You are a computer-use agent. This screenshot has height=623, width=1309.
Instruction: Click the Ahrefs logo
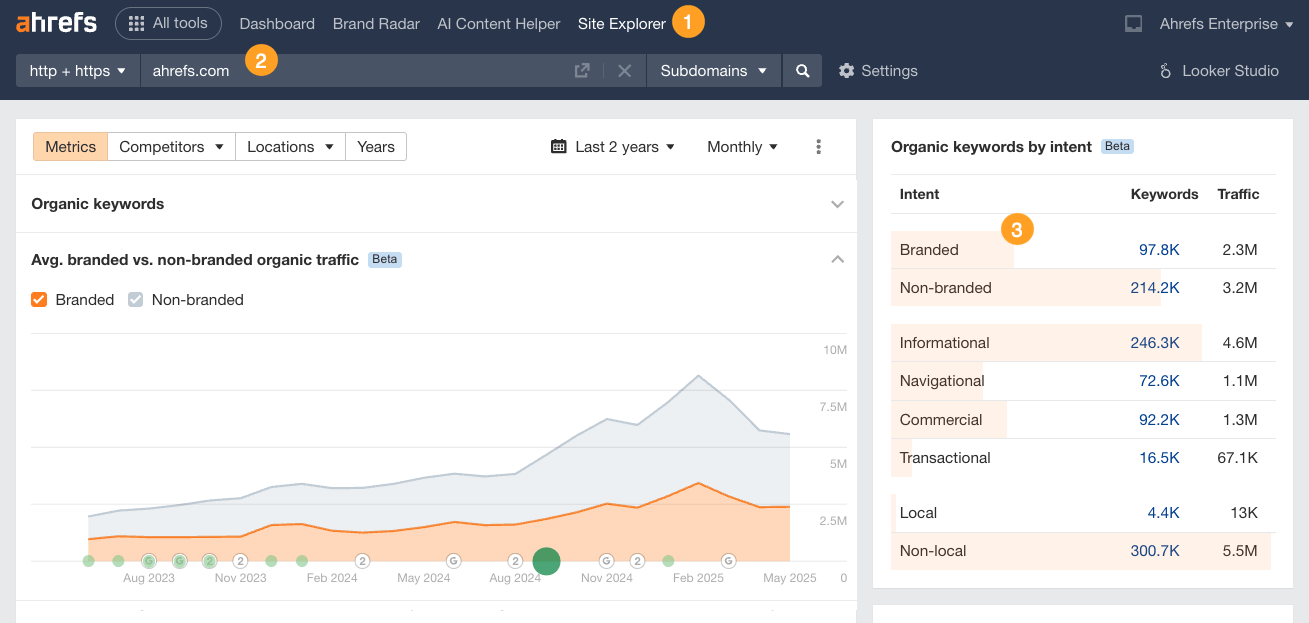pos(55,21)
